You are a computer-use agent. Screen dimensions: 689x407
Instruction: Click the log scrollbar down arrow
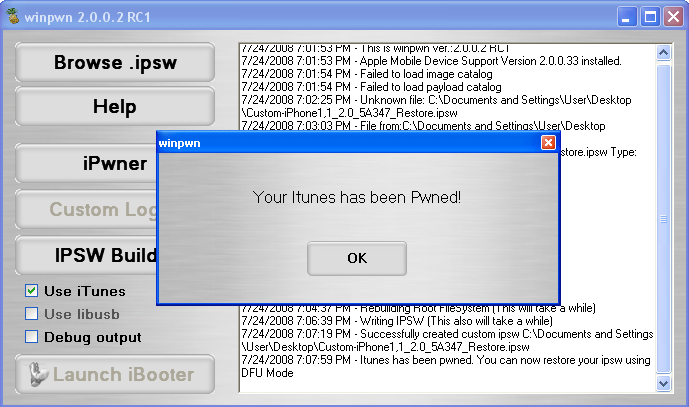[663, 383]
